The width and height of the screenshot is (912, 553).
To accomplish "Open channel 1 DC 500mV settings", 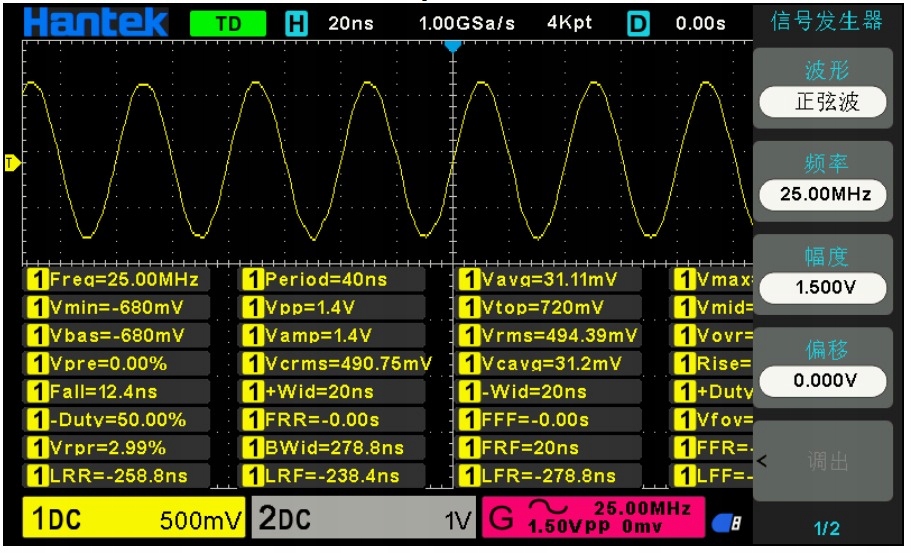I will tap(134, 518).
